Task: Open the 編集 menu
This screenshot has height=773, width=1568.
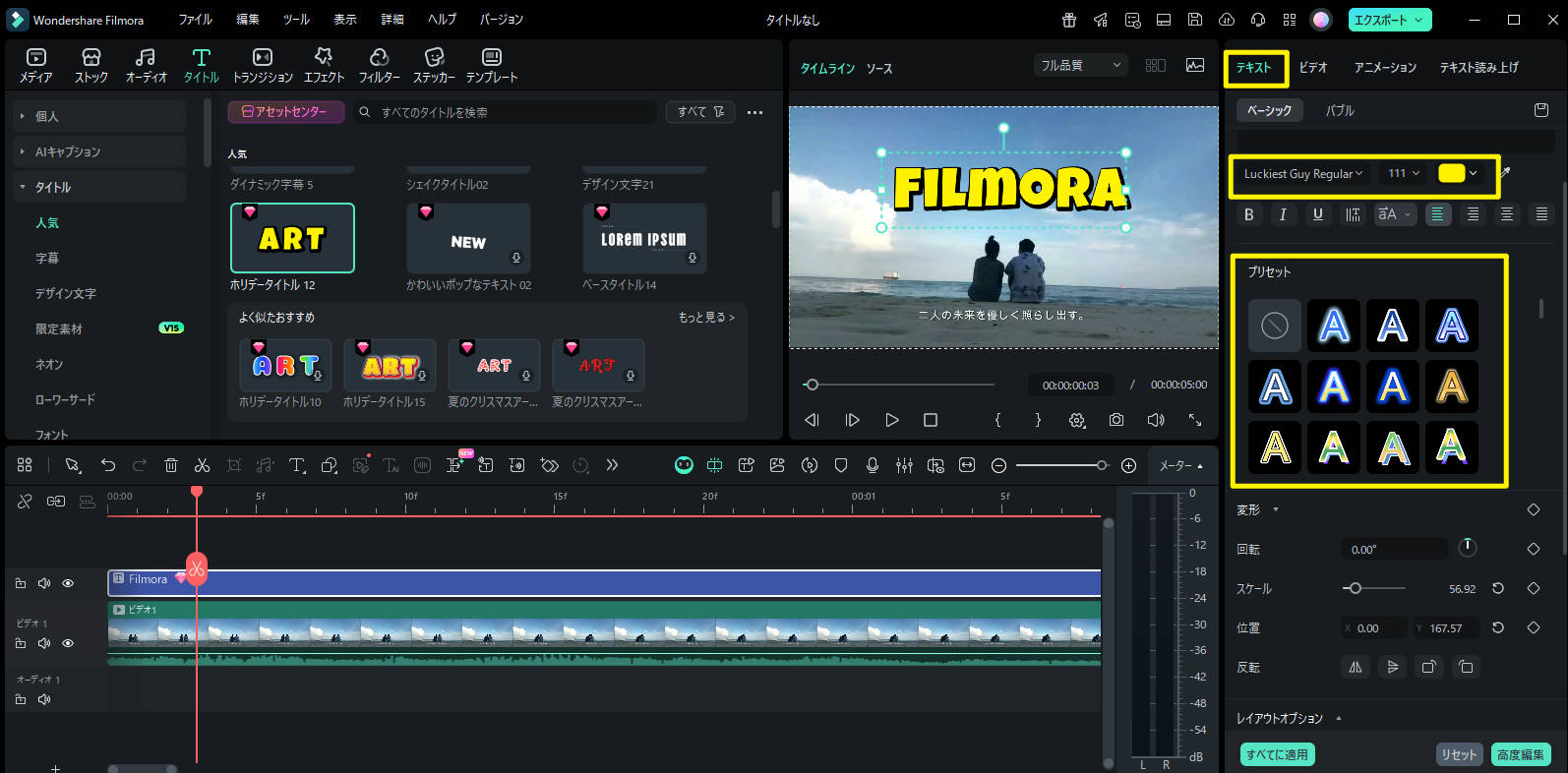Action: [248, 20]
